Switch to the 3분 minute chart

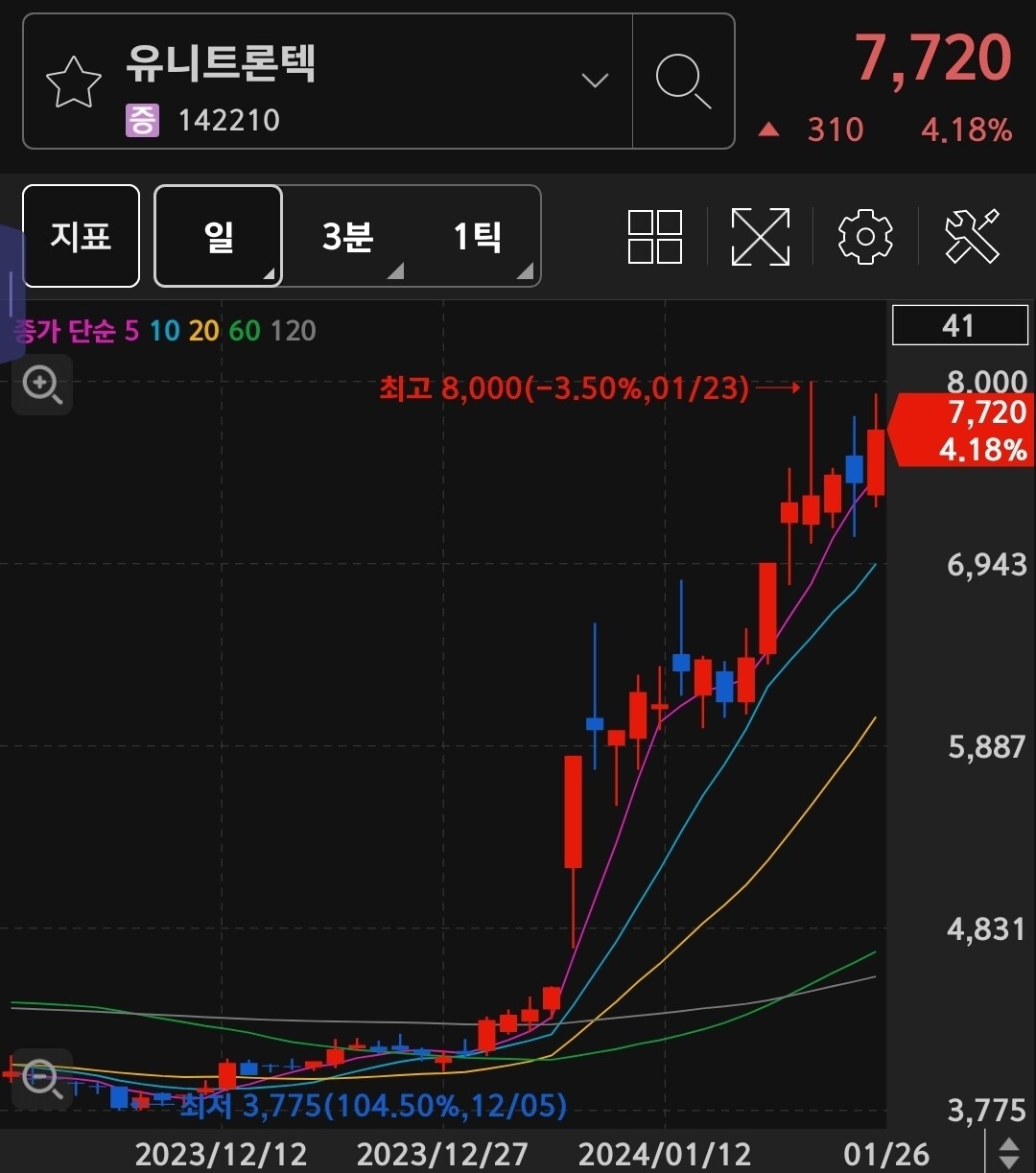pyautogui.click(x=348, y=236)
